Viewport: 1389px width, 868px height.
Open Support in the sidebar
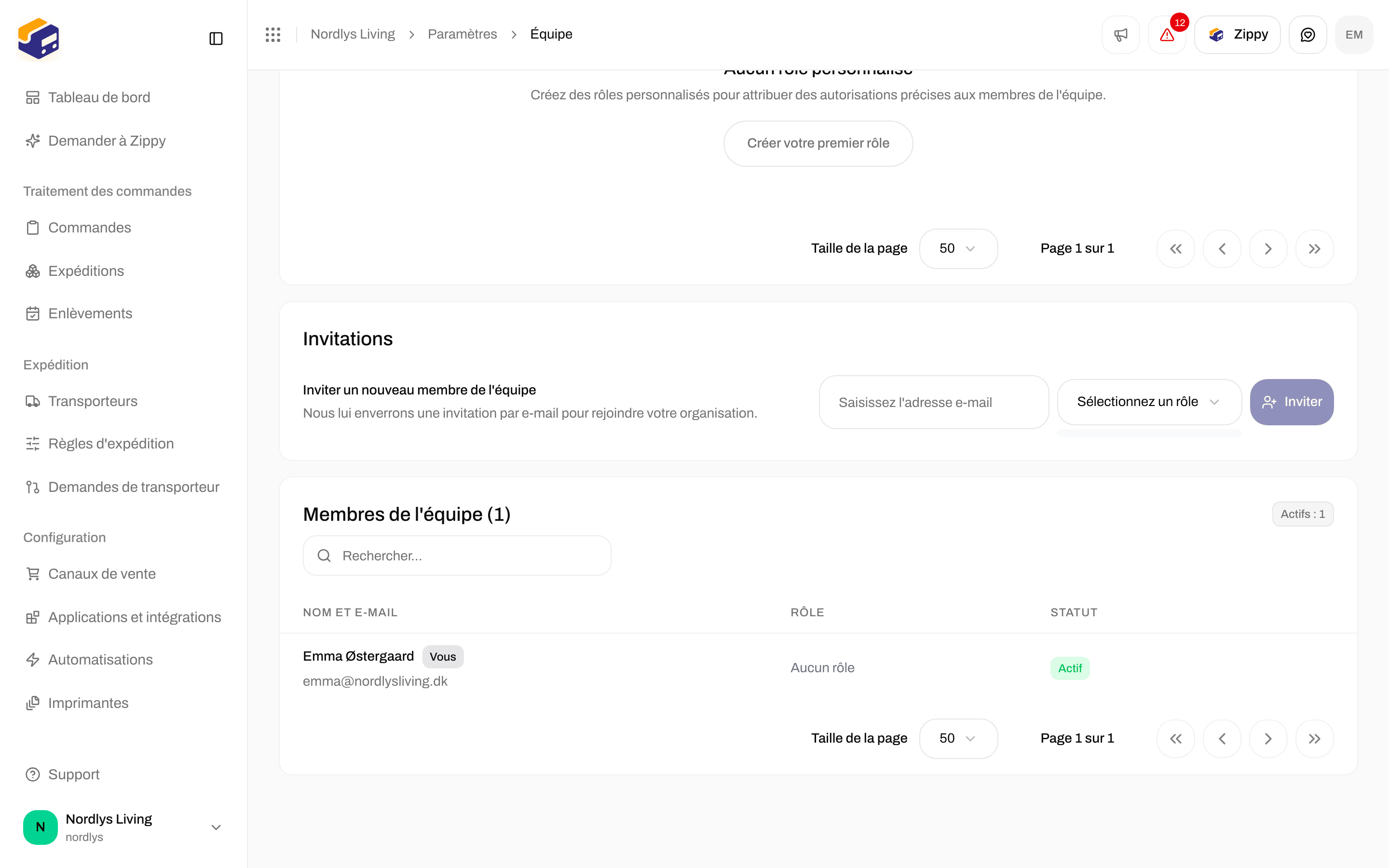pos(62,774)
